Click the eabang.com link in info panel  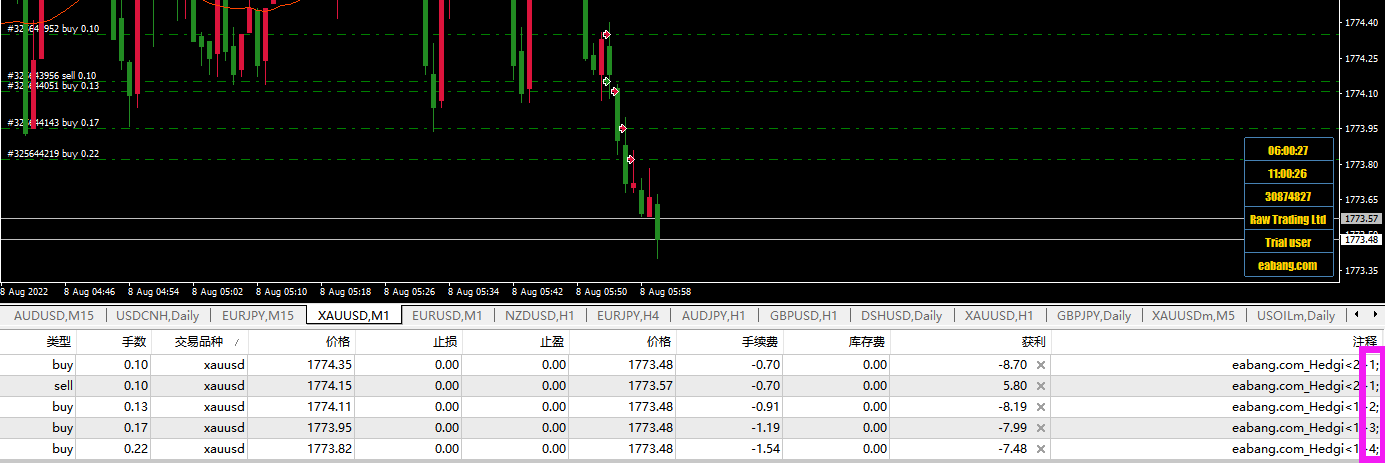tap(1289, 265)
